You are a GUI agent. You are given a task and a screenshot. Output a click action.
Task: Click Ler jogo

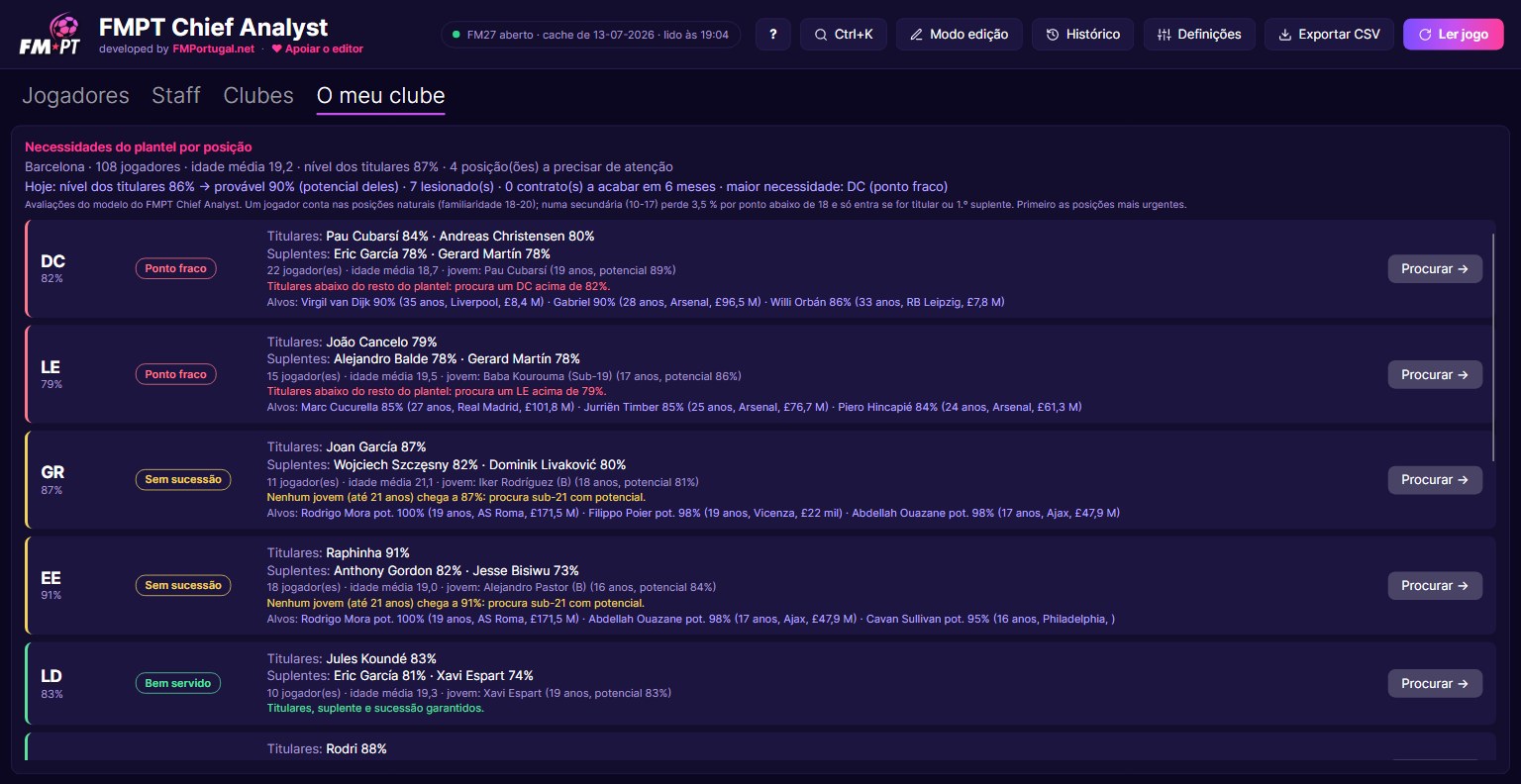(x=1453, y=34)
